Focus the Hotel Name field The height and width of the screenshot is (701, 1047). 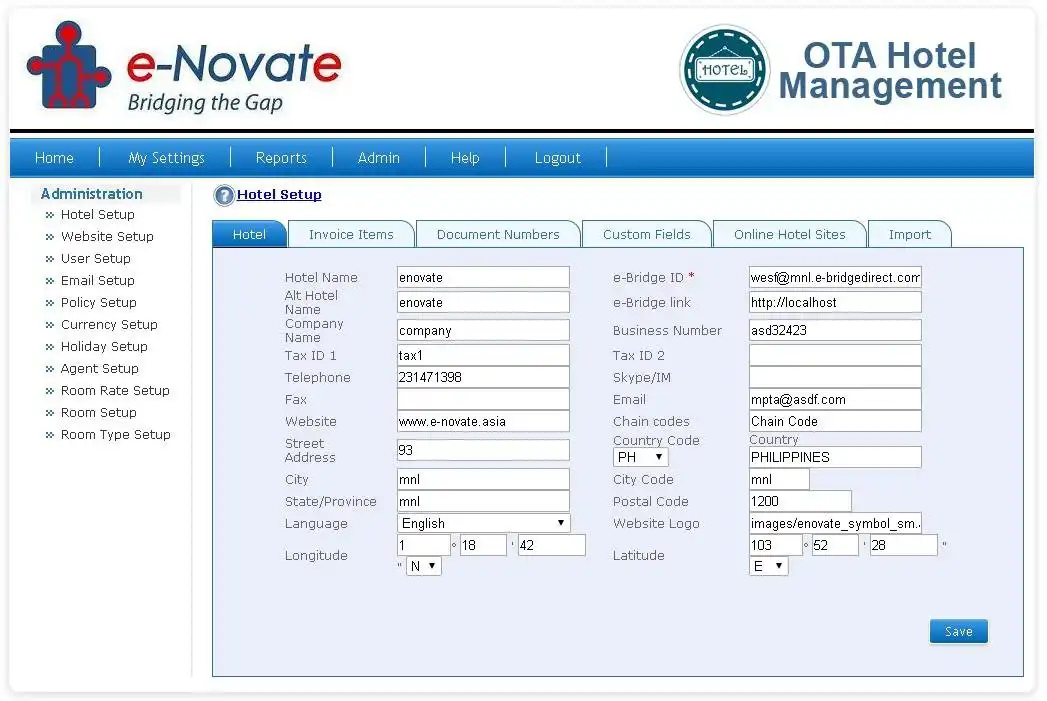click(483, 277)
